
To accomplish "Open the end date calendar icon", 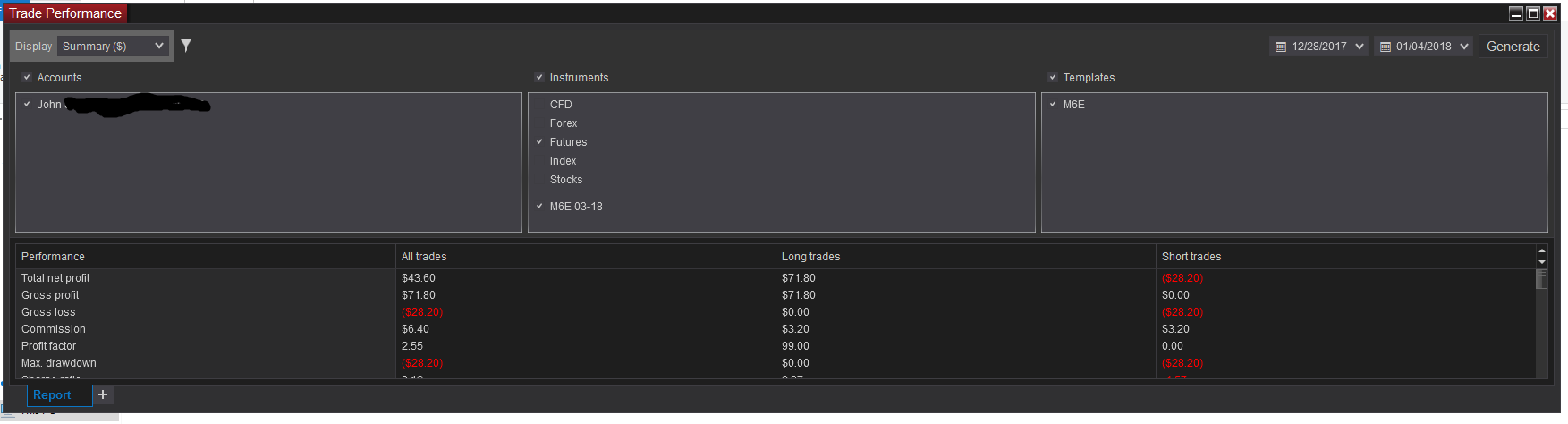I will click(x=1386, y=47).
